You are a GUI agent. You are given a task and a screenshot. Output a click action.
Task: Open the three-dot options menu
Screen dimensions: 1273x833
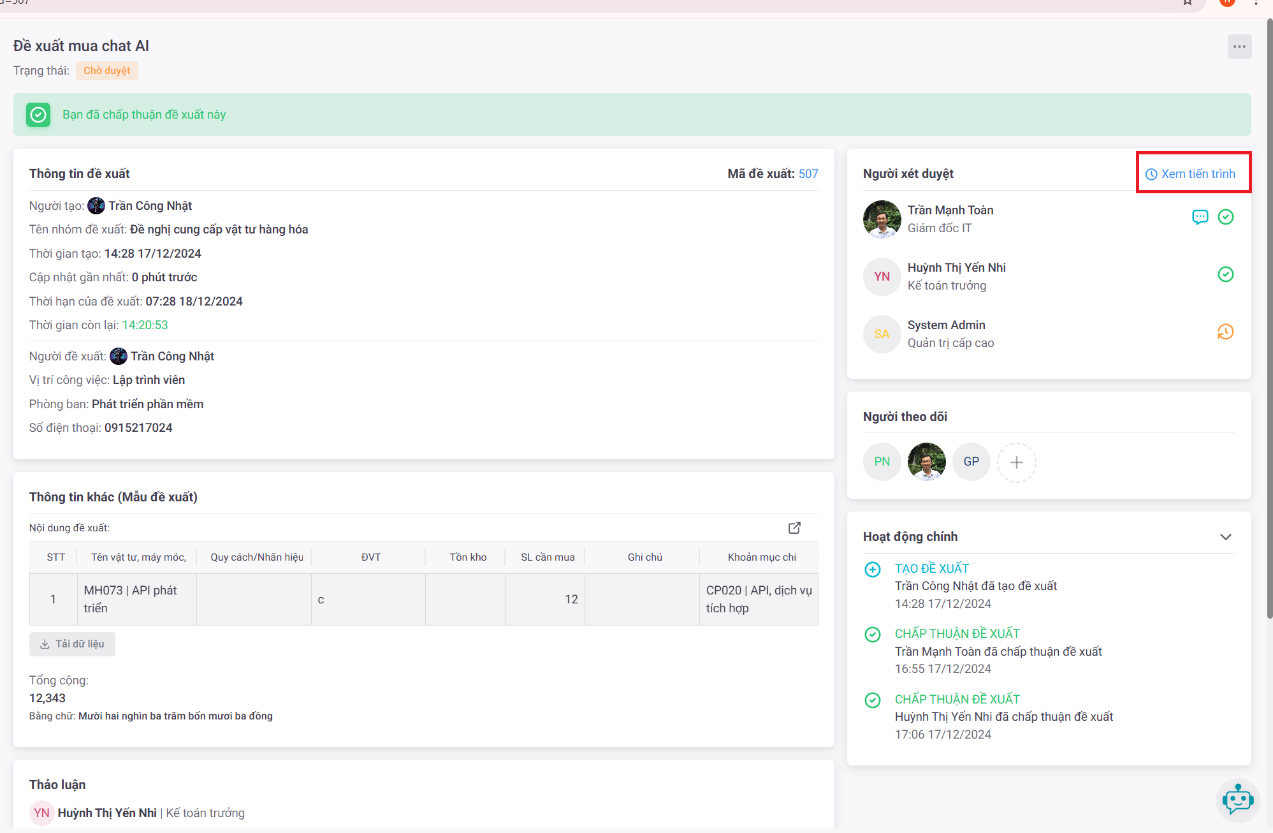tap(1239, 46)
